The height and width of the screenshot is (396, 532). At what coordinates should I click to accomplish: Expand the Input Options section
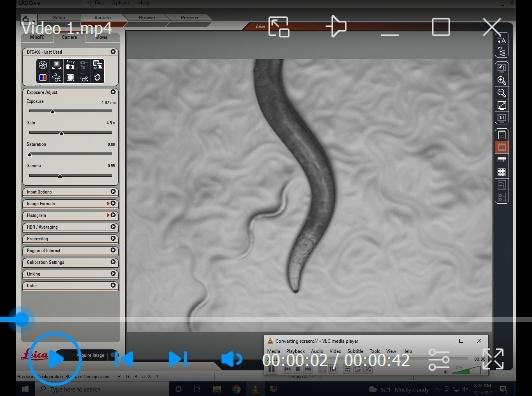tap(113, 192)
